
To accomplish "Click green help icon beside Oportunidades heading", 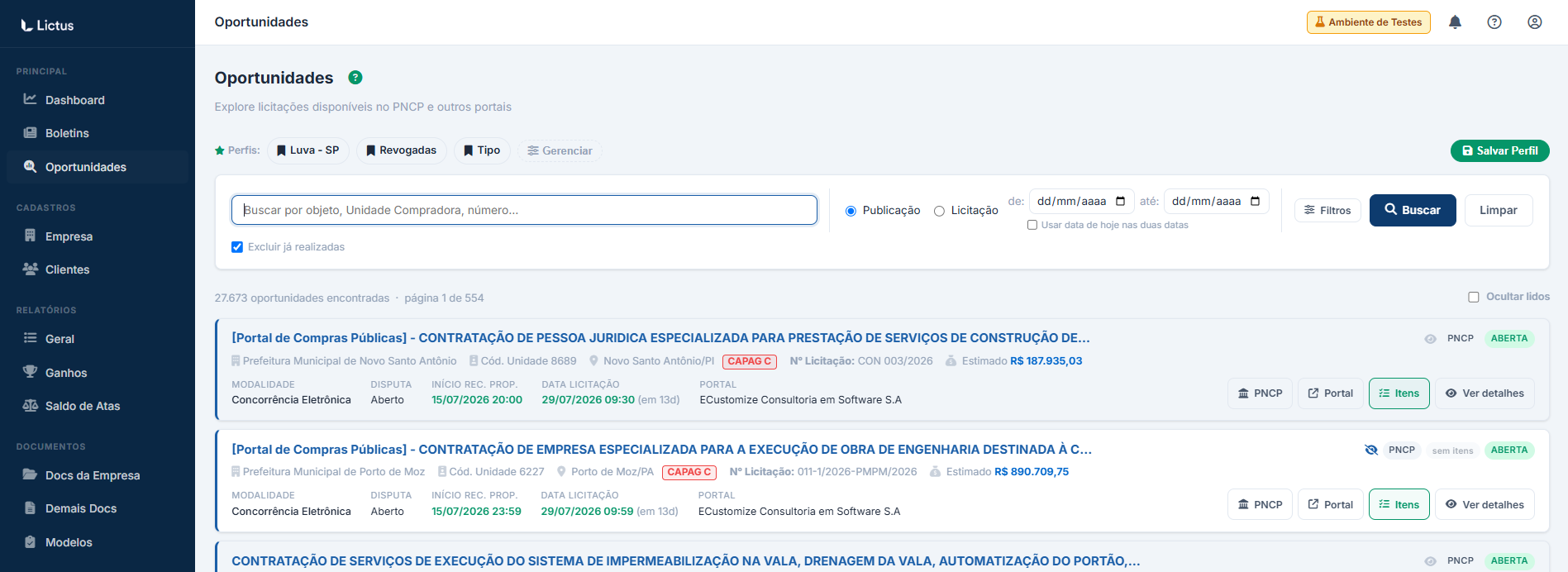I will (x=355, y=78).
